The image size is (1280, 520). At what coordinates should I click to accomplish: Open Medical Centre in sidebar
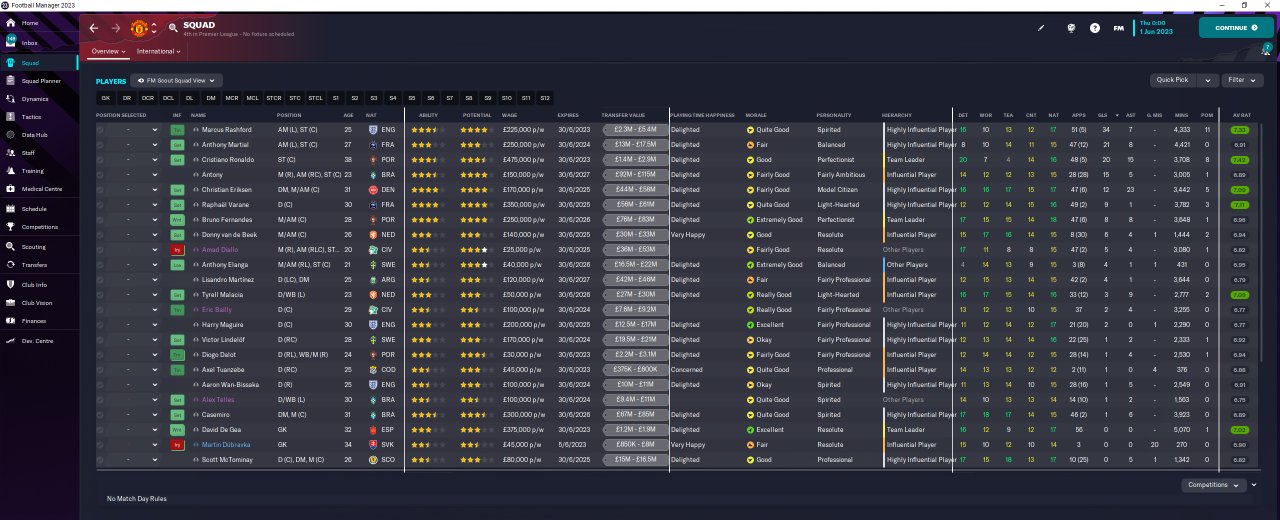click(41, 189)
